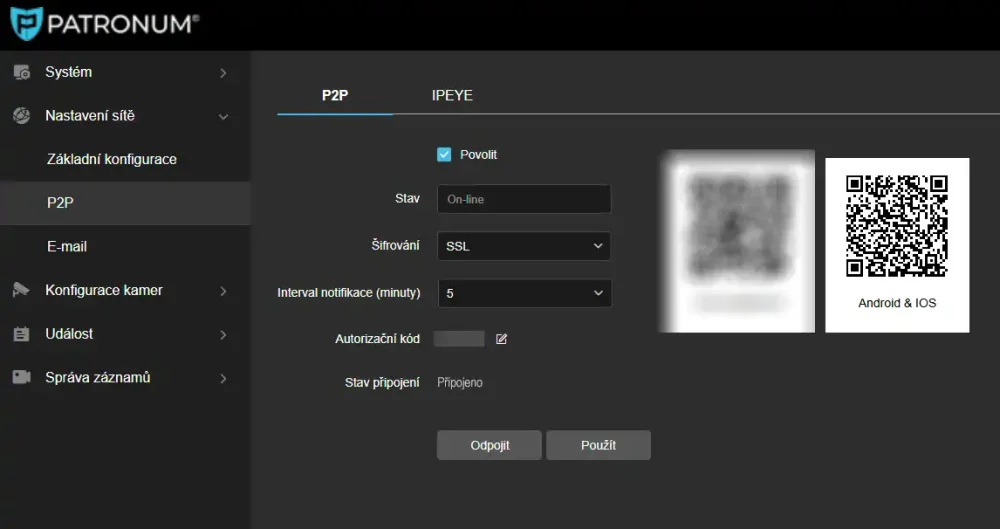Expand the Správa záznamů chevron

pyautogui.click(x=223, y=378)
